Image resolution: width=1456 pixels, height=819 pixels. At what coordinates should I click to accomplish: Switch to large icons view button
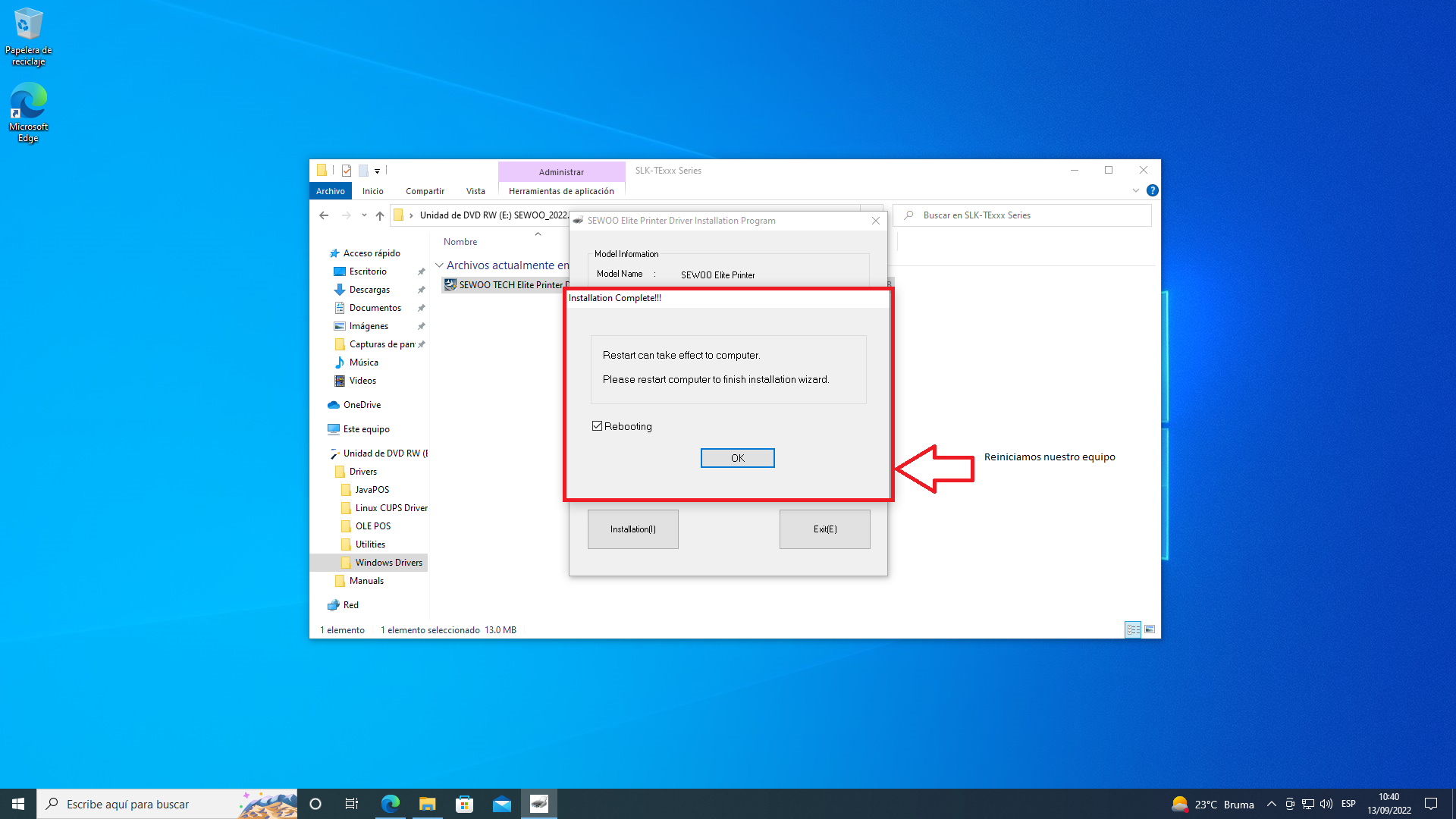click(x=1150, y=629)
